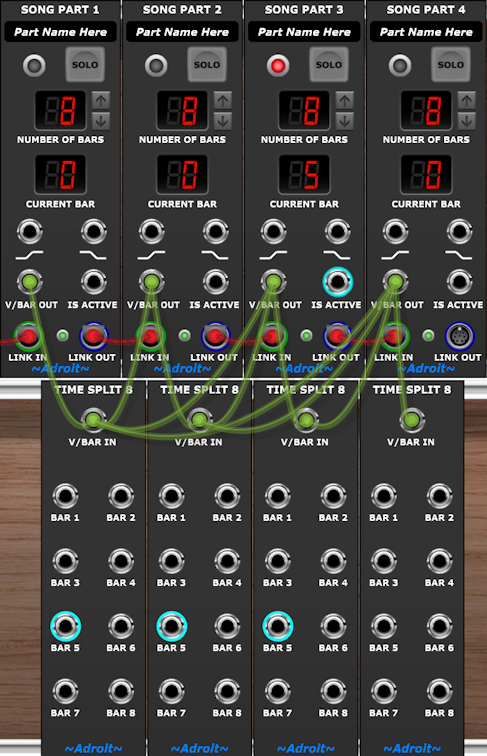
Task: Click the Adroit logo on Song Part 3
Action: (304, 369)
